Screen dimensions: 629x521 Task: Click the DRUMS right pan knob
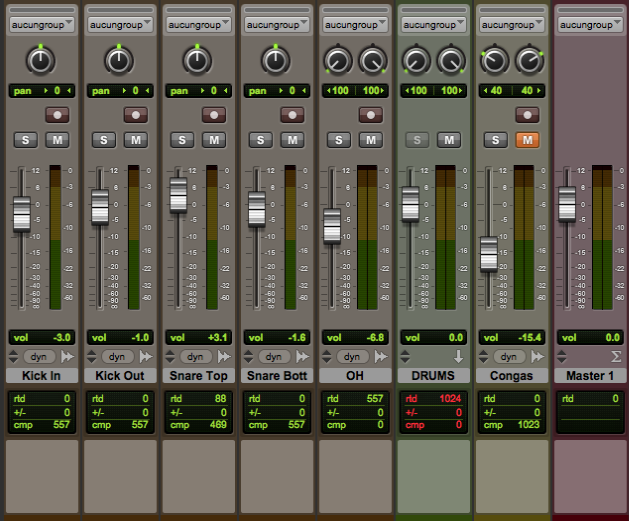tap(451, 61)
